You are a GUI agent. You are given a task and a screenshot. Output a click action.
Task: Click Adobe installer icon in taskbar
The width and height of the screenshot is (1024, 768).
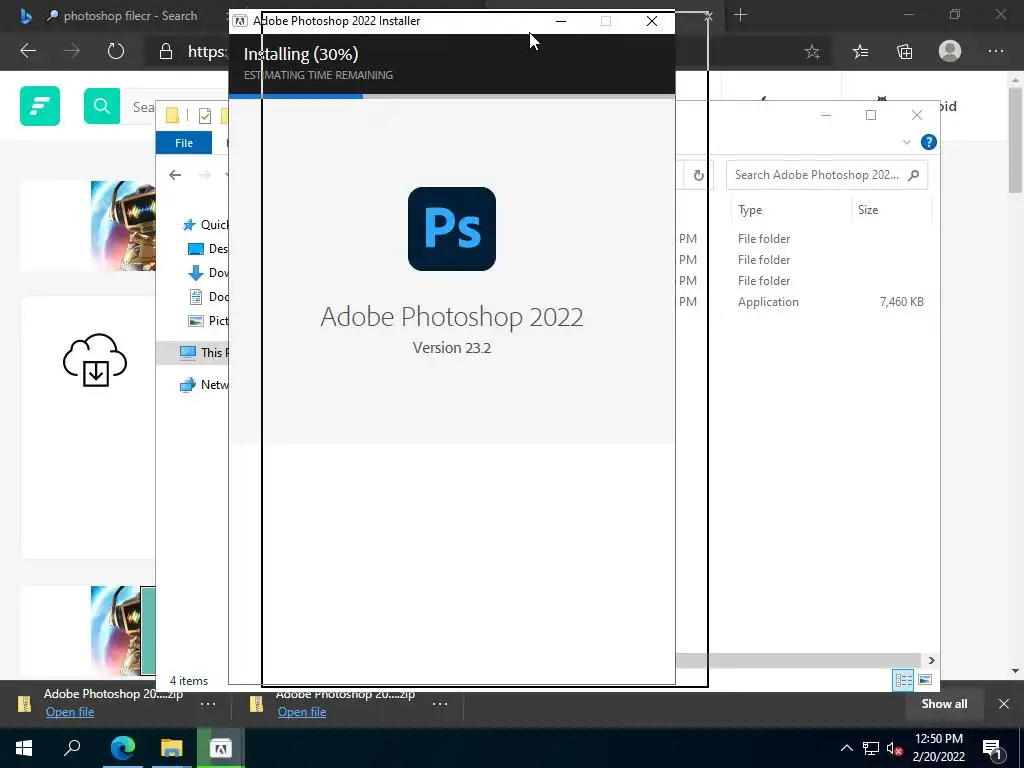pyautogui.click(x=220, y=748)
